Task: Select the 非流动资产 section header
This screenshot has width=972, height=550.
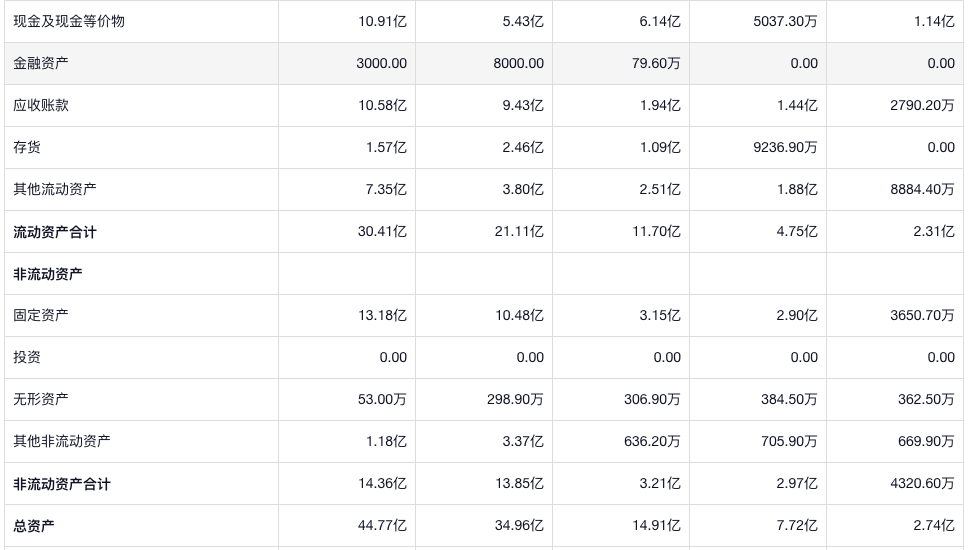Action: [x=48, y=274]
